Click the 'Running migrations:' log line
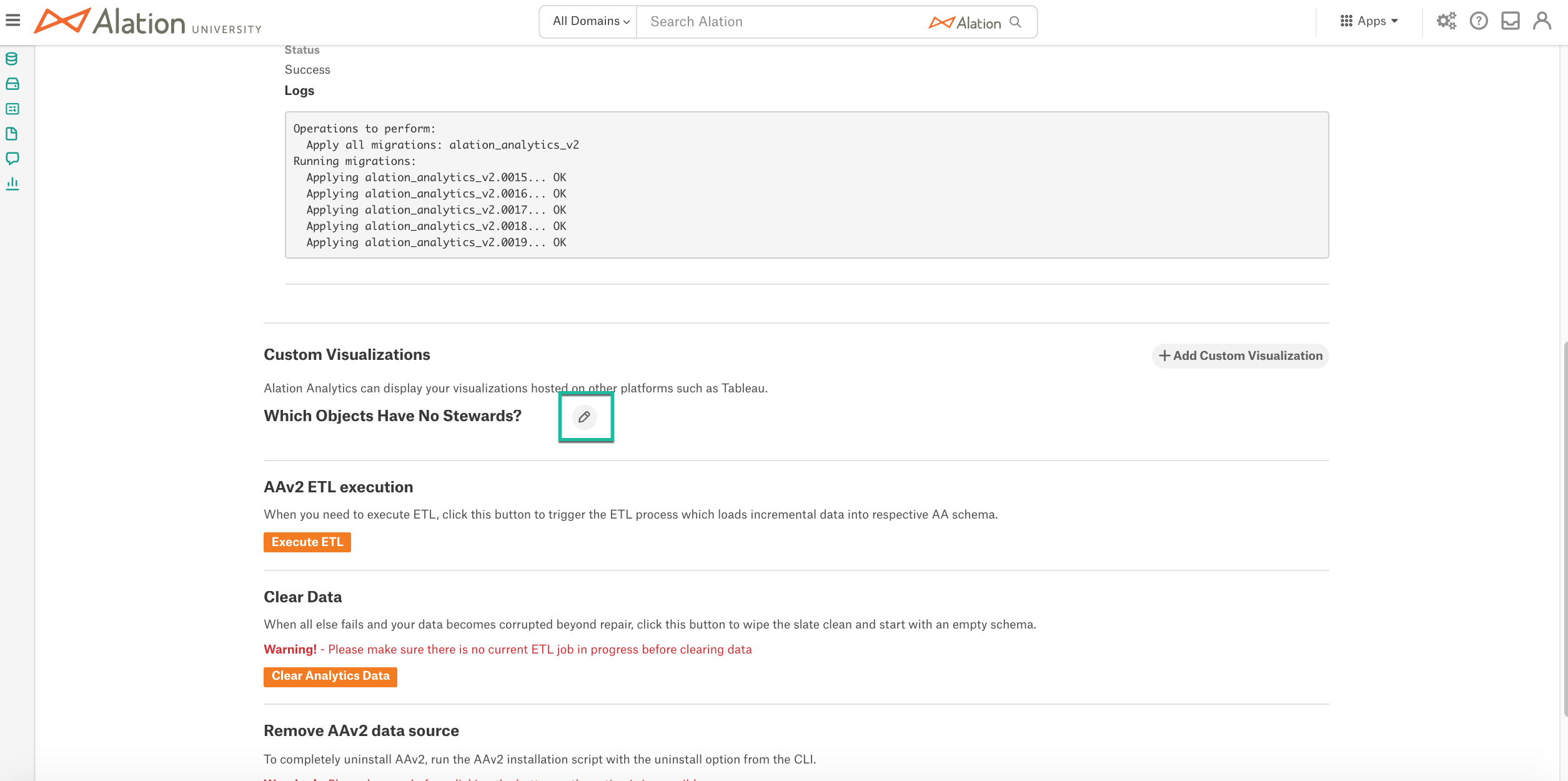This screenshot has width=1568, height=781. pyautogui.click(x=354, y=161)
